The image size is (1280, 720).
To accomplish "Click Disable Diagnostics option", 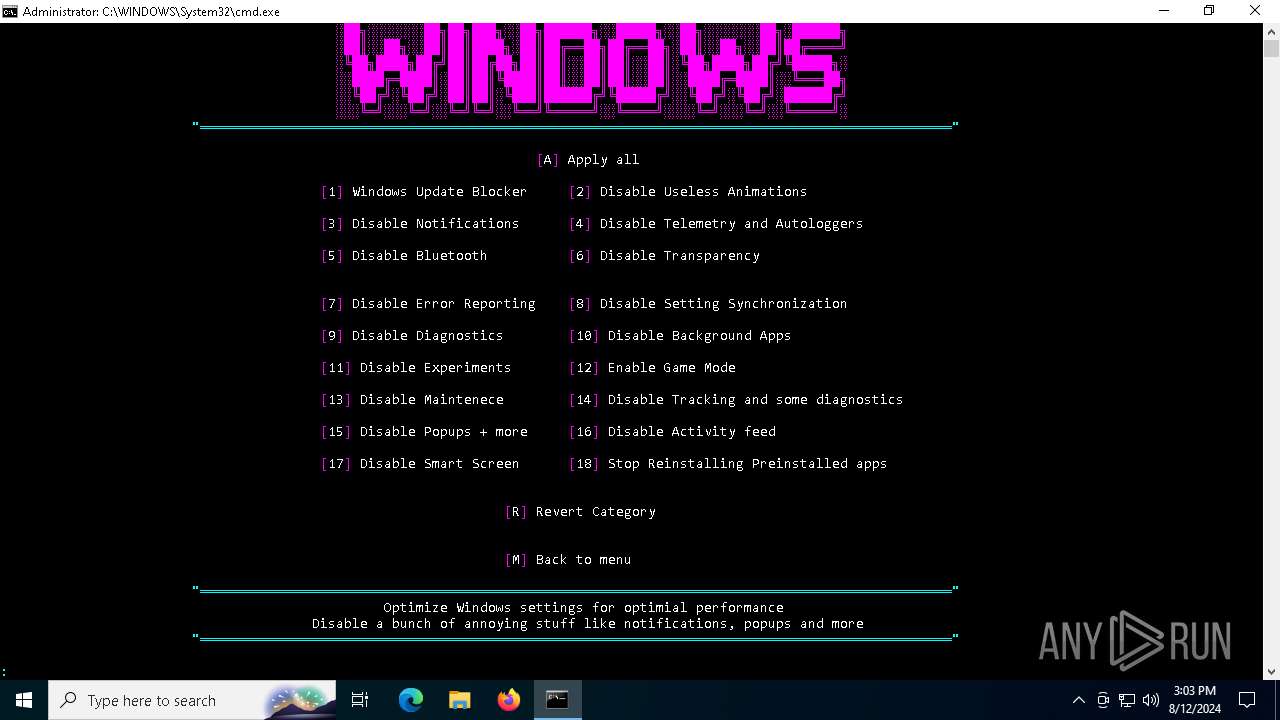I will tap(412, 335).
